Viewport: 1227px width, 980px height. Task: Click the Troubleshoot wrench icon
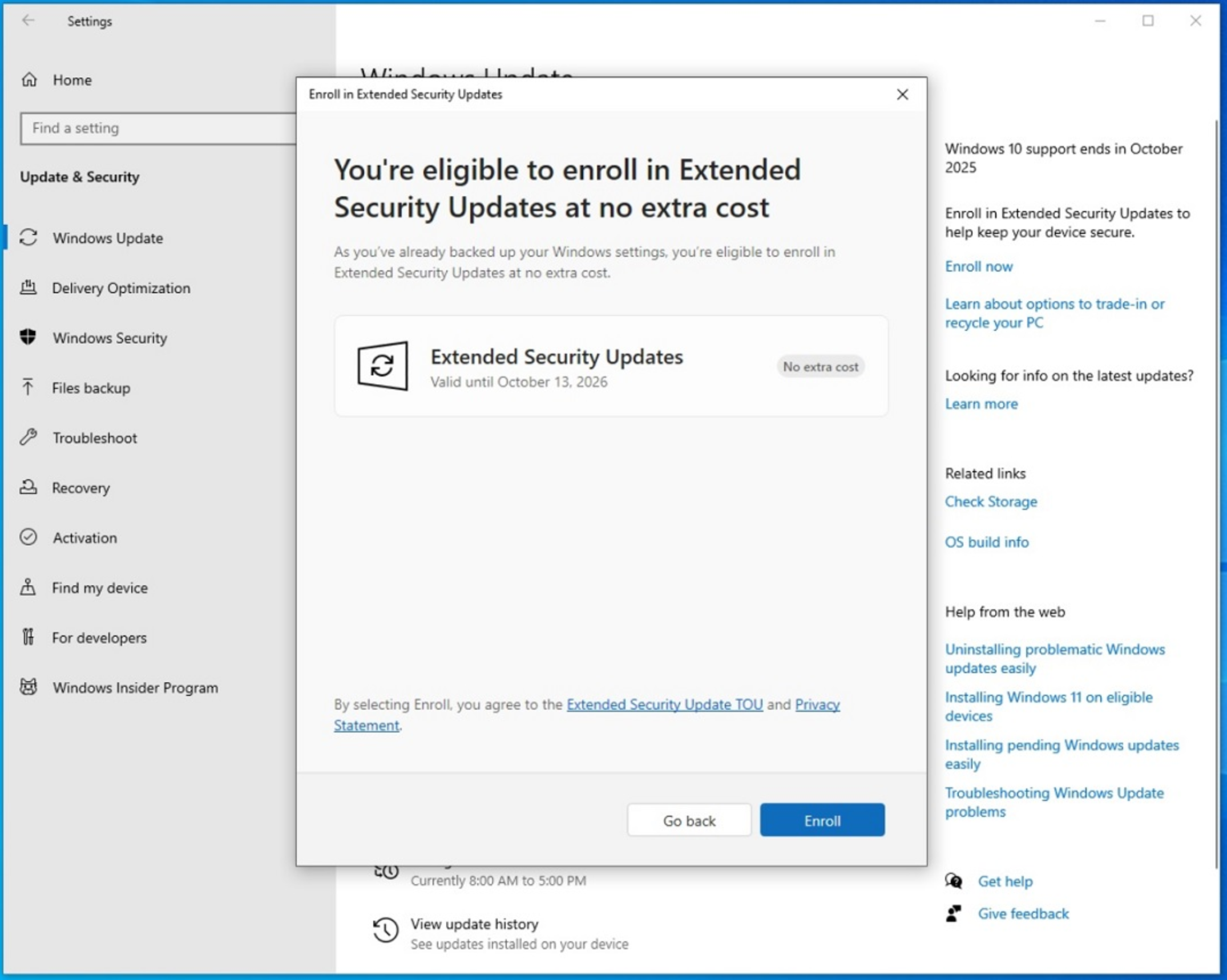(x=29, y=438)
